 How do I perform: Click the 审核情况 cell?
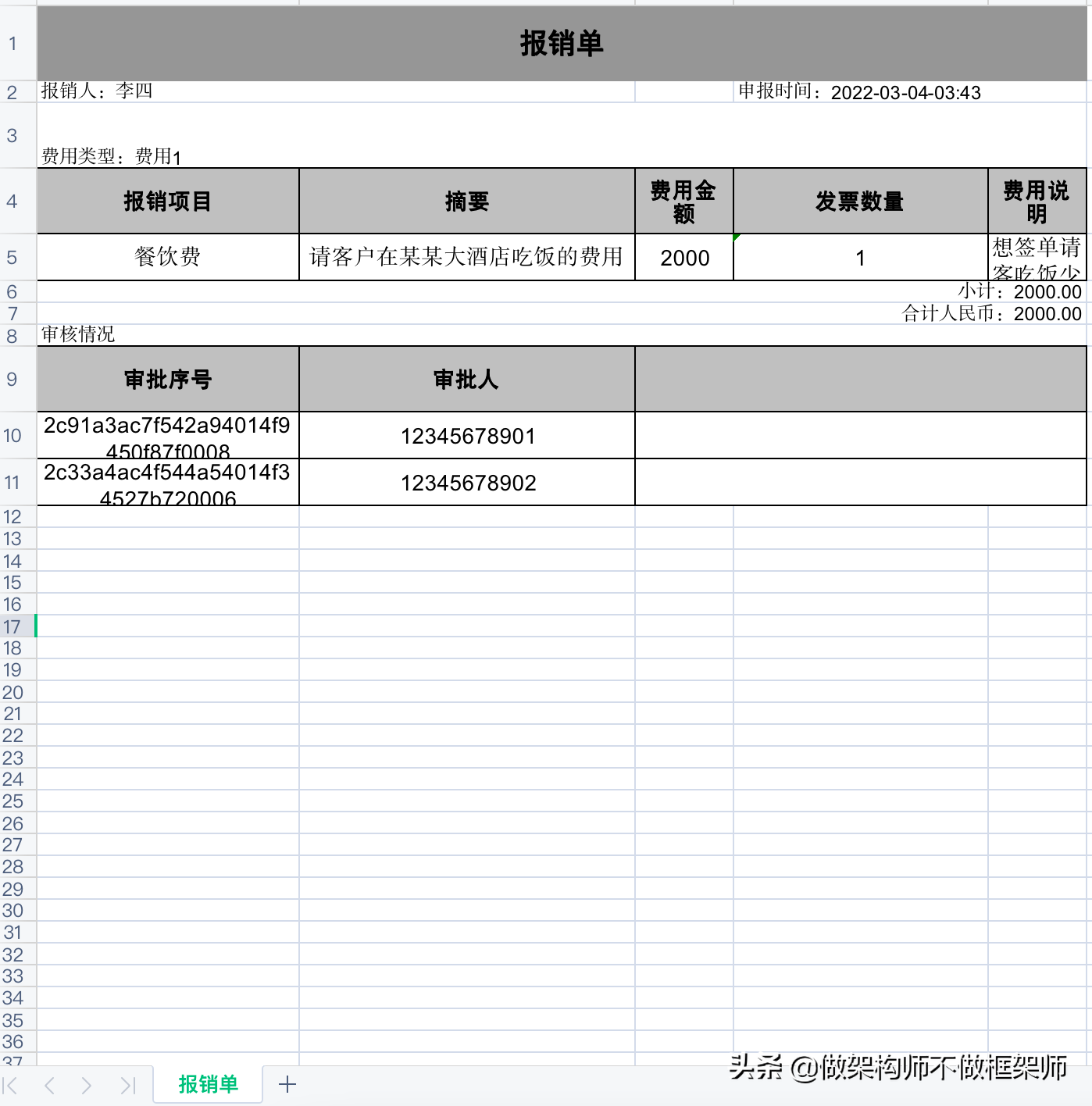pyautogui.click(x=562, y=335)
